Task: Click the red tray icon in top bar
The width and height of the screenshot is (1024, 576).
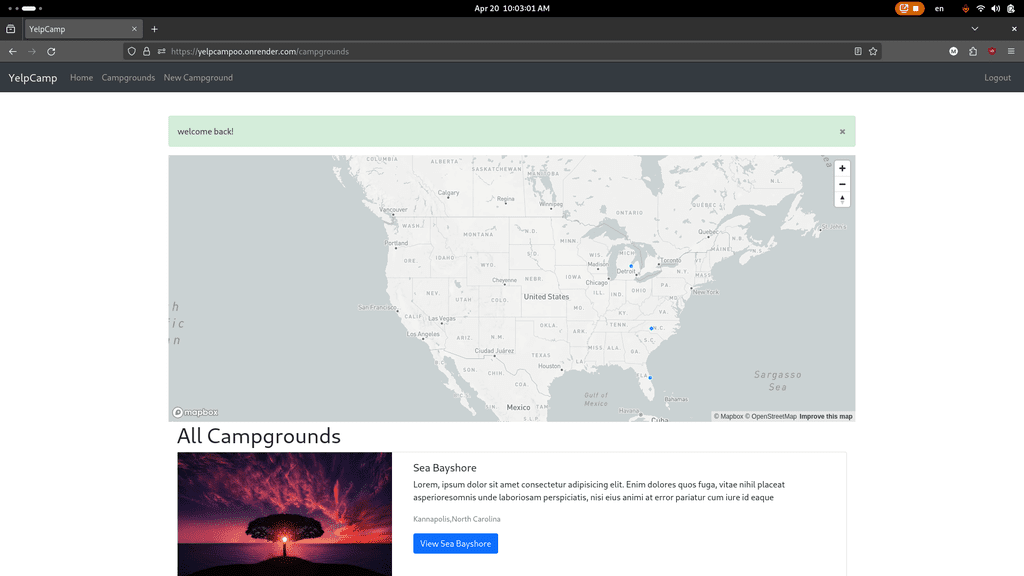Action: click(965, 8)
